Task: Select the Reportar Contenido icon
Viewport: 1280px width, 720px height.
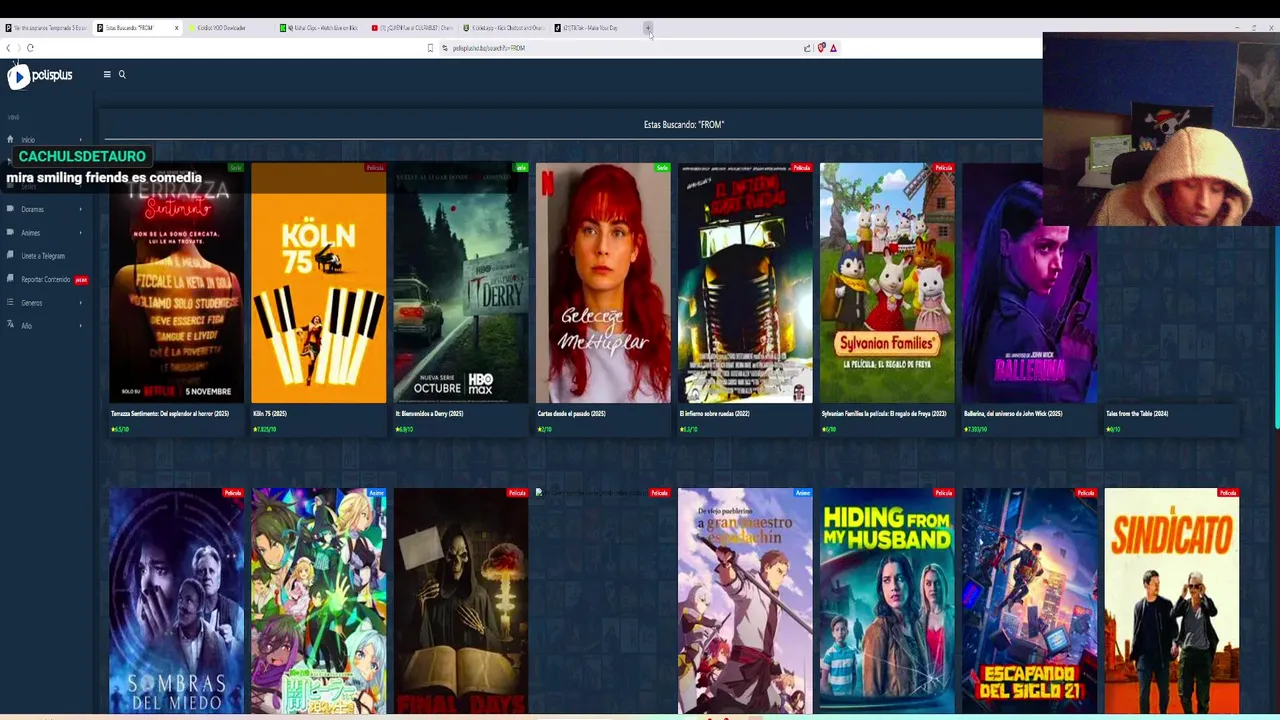Action: pos(10,280)
